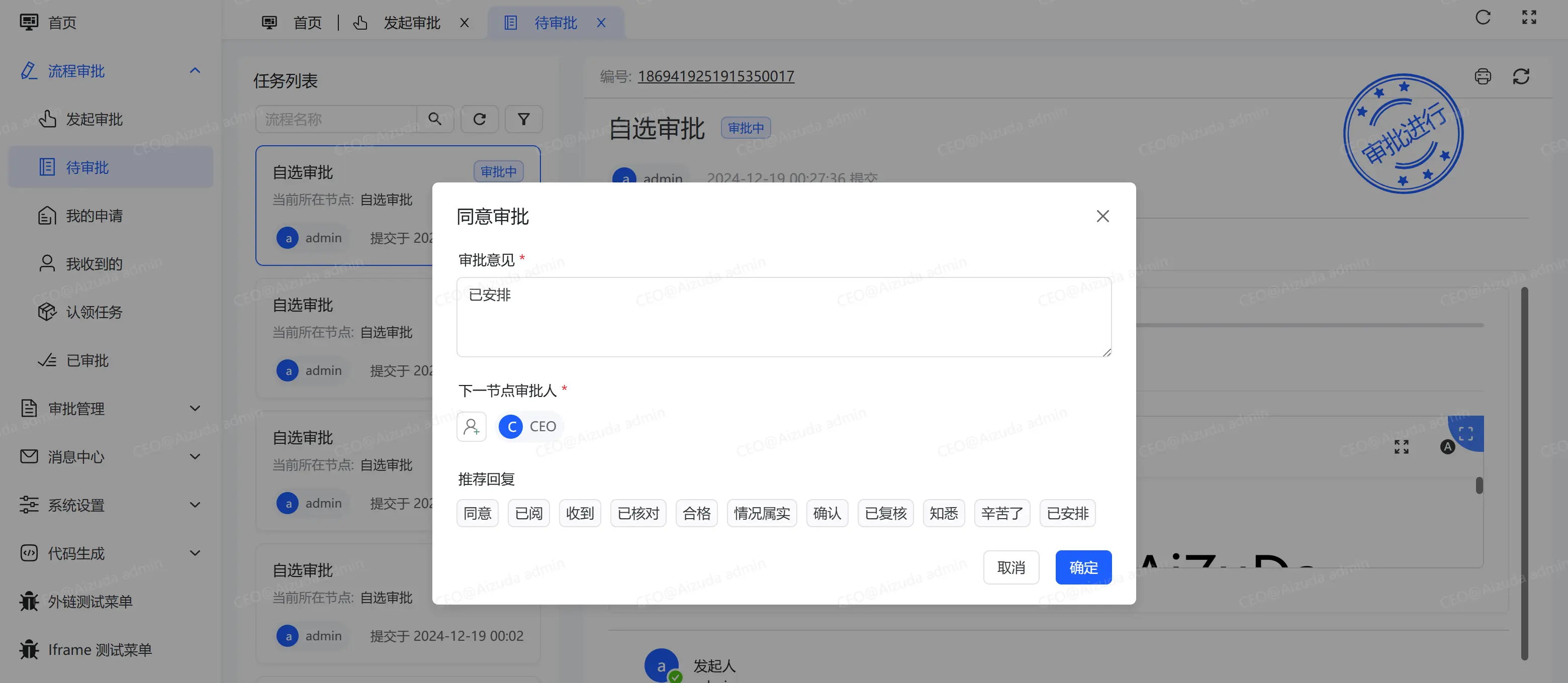Click the detail panel vertical scrollbar
This screenshot has width=1568, height=683.
click(x=1524, y=473)
